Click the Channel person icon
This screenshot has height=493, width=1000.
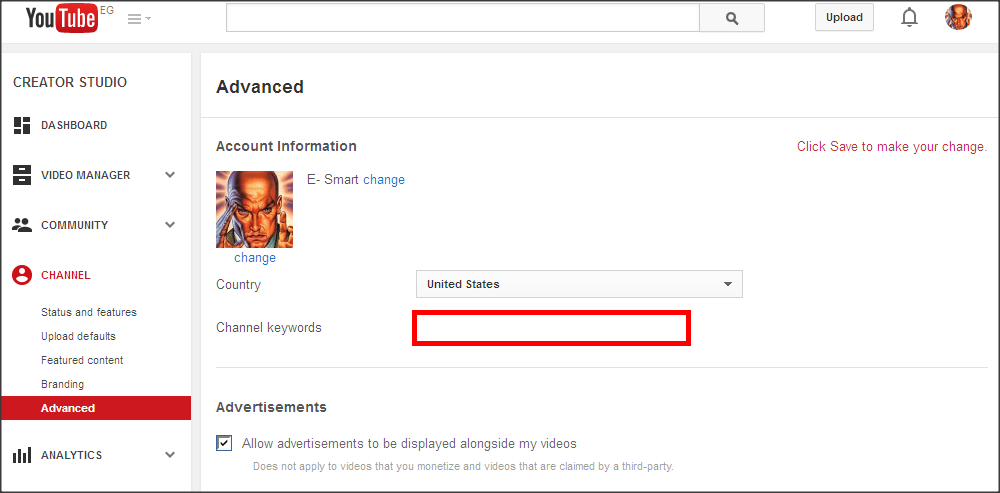tap(22, 275)
